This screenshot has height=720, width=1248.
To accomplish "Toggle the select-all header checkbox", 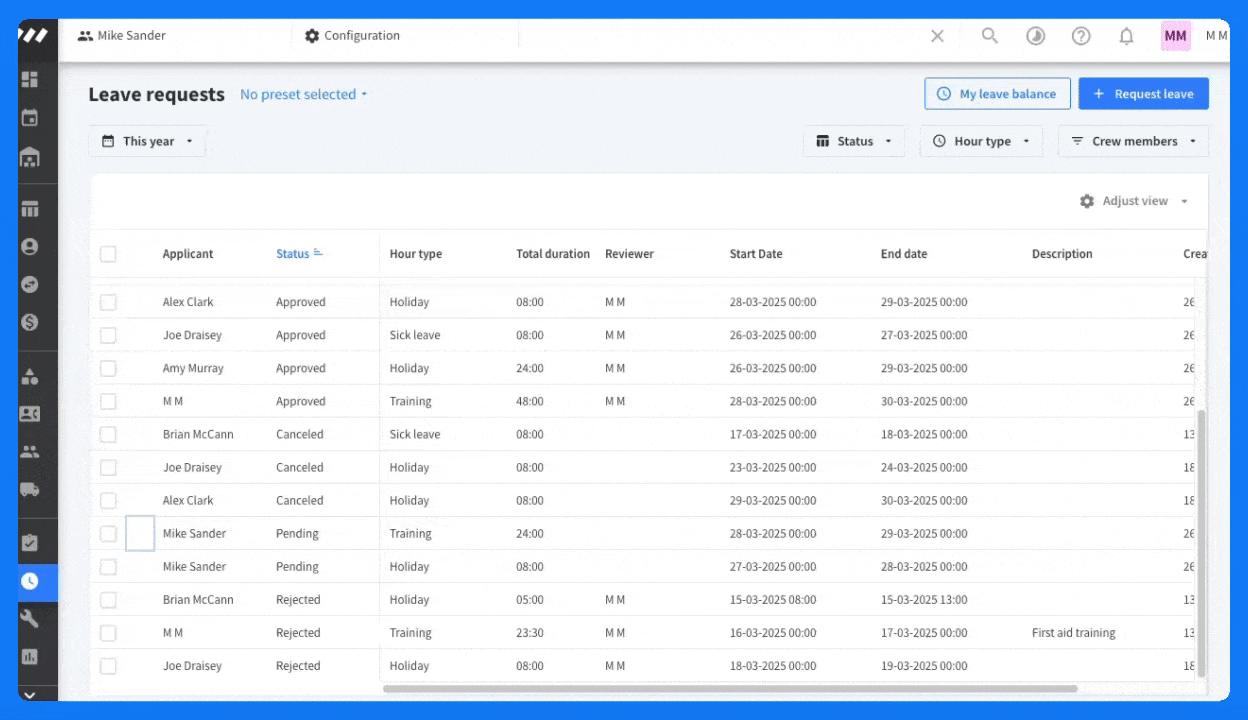I will pos(108,254).
